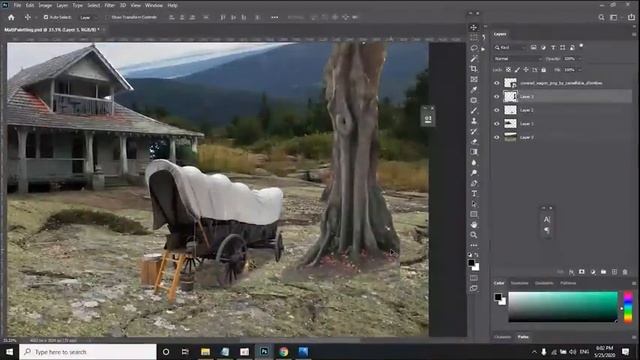
Task: Open the Layers panel flyout menu
Action: click(x=634, y=34)
